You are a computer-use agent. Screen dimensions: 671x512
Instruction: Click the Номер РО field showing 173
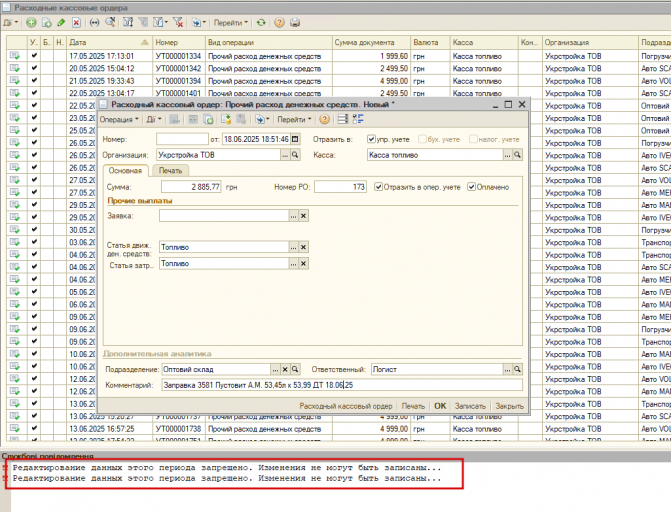(x=340, y=187)
